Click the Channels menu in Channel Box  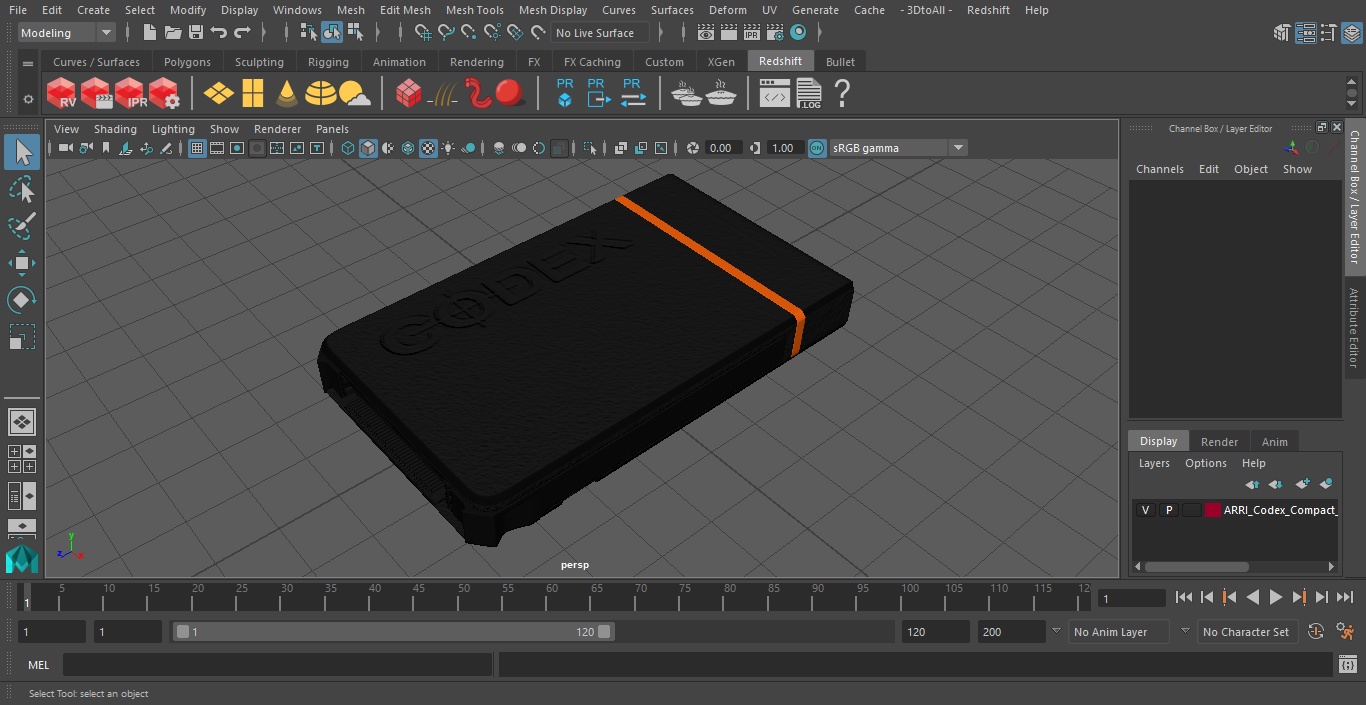tap(1159, 169)
